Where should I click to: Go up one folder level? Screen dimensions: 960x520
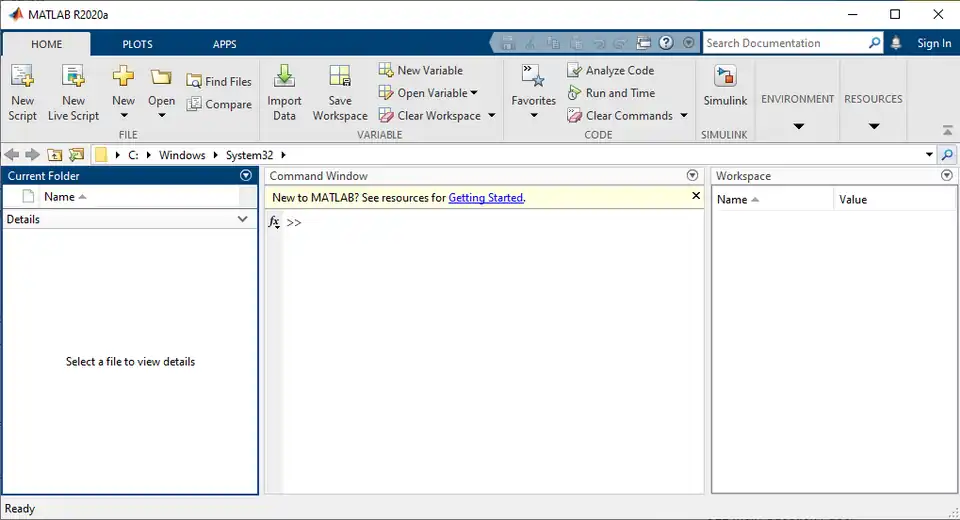click(54, 155)
